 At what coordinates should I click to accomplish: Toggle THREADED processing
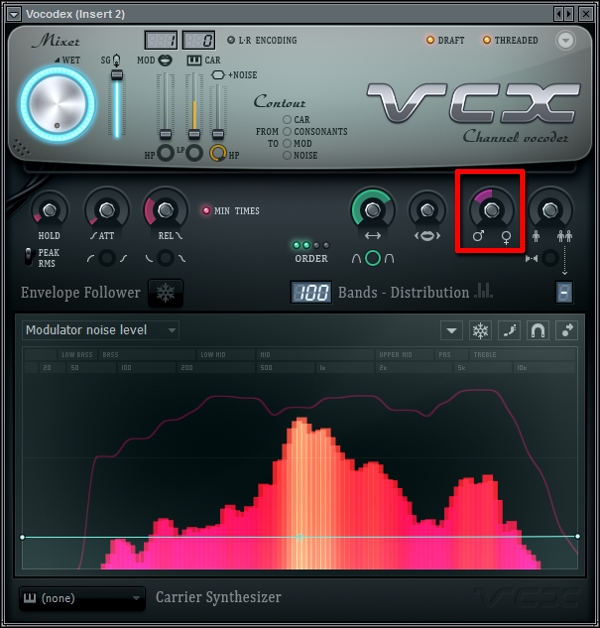(510, 40)
